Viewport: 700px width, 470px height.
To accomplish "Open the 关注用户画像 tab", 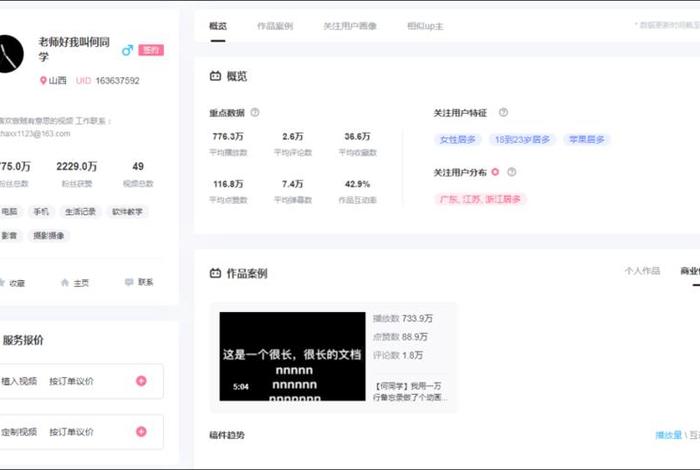I will [x=350, y=26].
